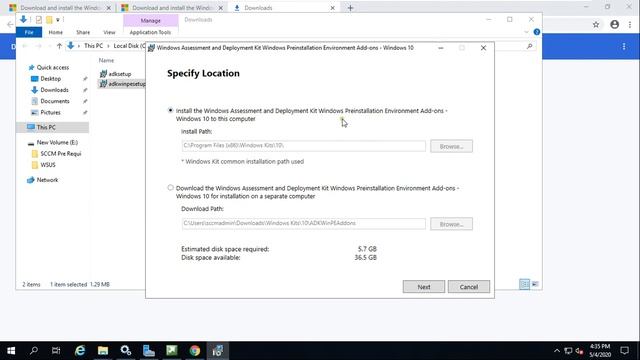Viewport: 640px width, 360px height.
Task: Switch Explorer to details view icon
Action: (524, 284)
